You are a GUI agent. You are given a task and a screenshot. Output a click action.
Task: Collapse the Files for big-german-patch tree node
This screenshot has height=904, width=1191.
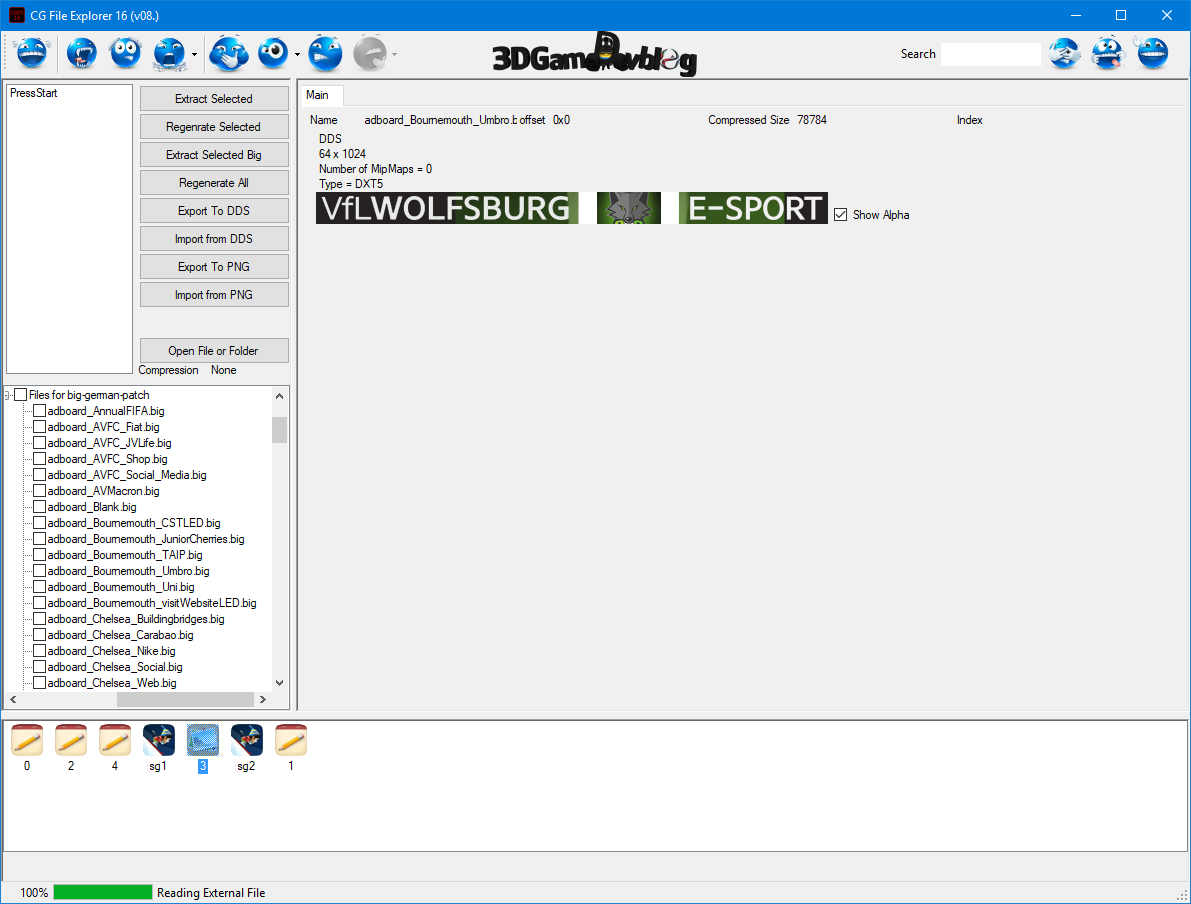(x=8, y=395)
